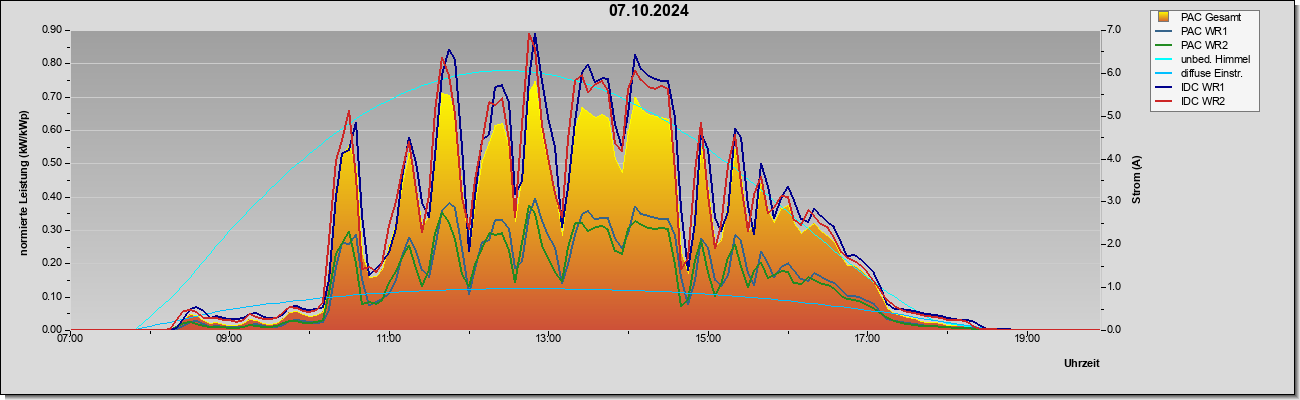Click the 15:00 time axis label
Screen dimensions: 1300x400
pos(708,339)
